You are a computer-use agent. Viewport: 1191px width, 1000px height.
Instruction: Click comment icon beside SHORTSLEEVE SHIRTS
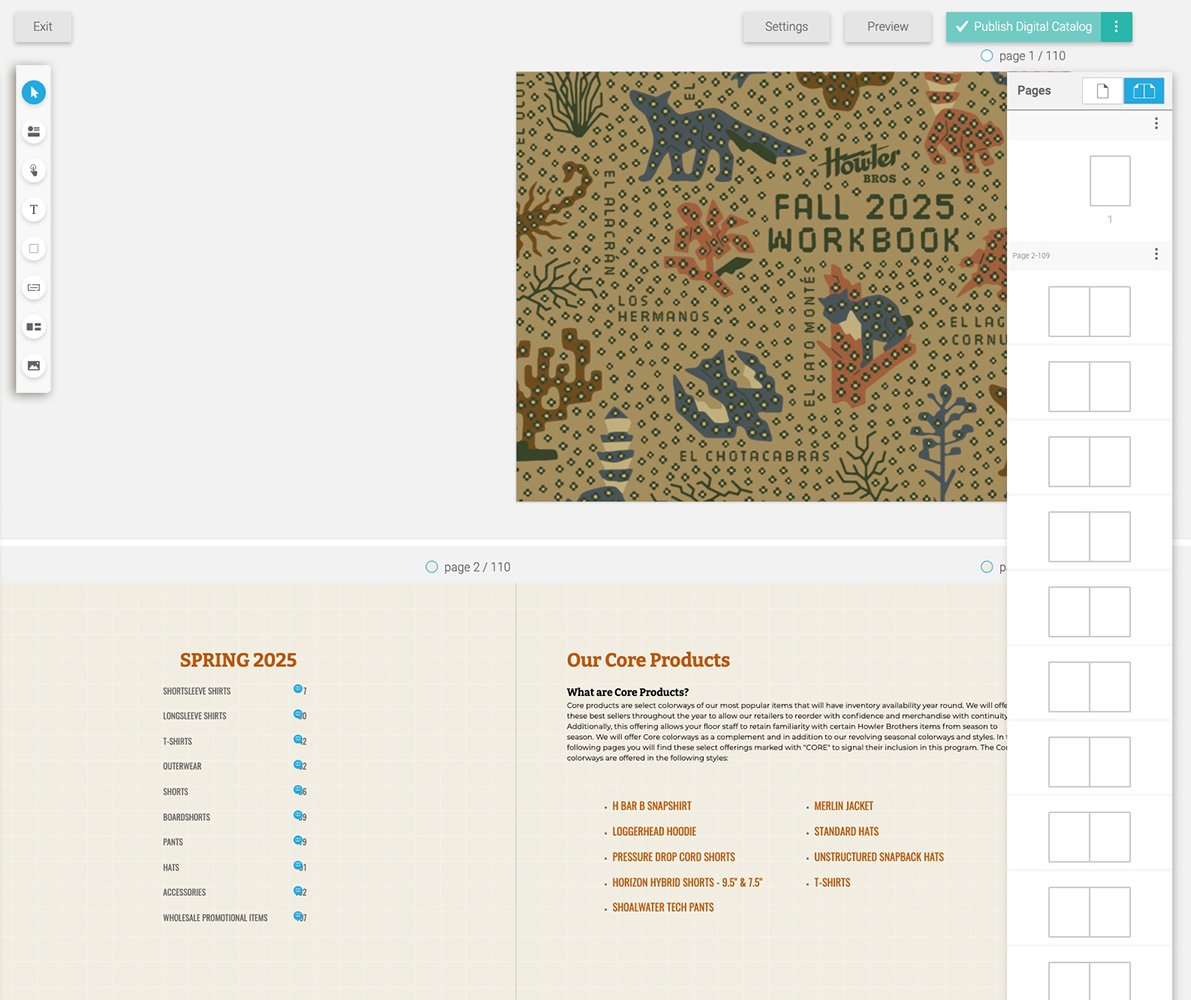pyautogui.click(x=299, y=689)
